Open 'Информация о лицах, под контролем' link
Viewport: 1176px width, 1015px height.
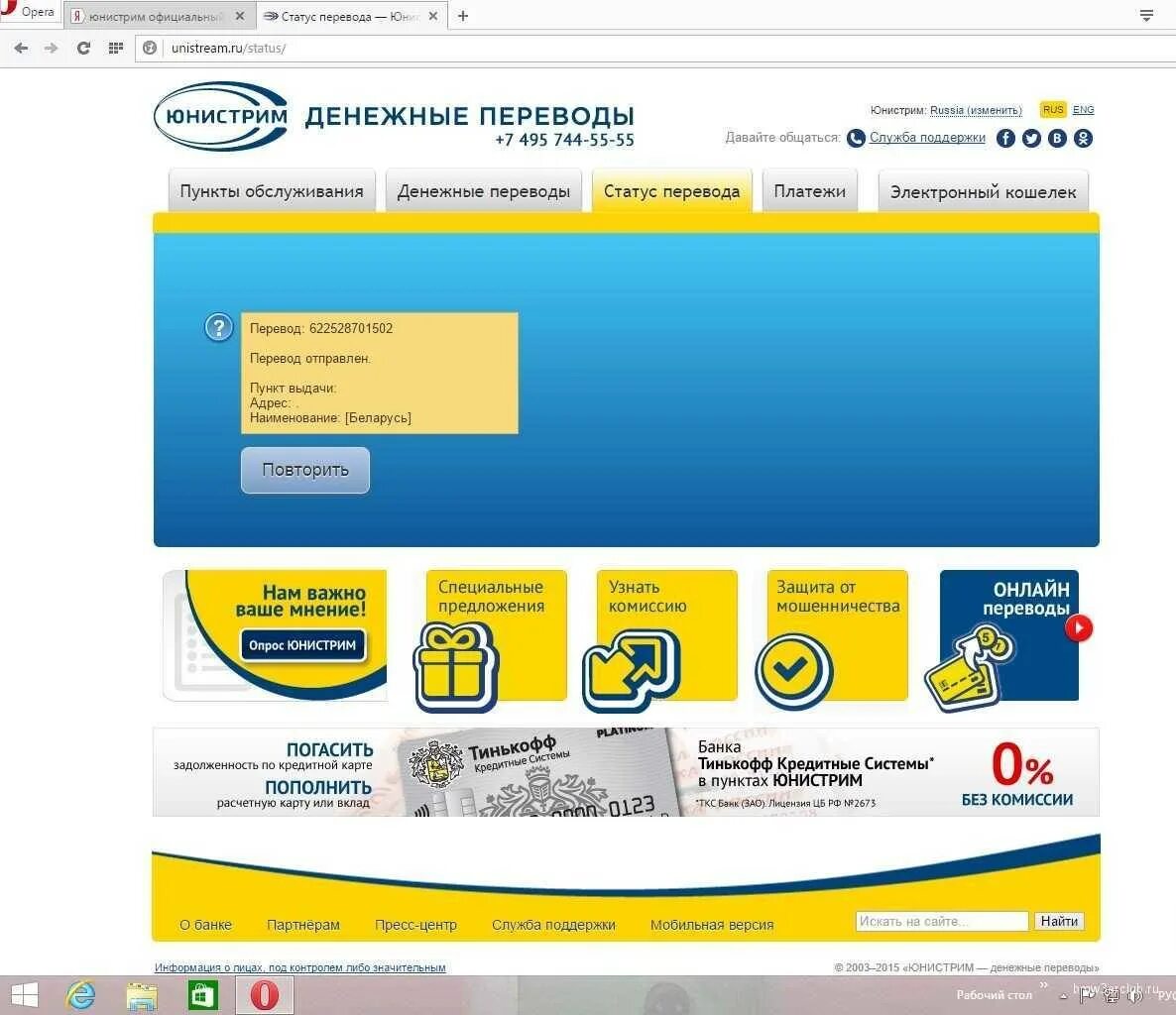[x=300, y=967]
